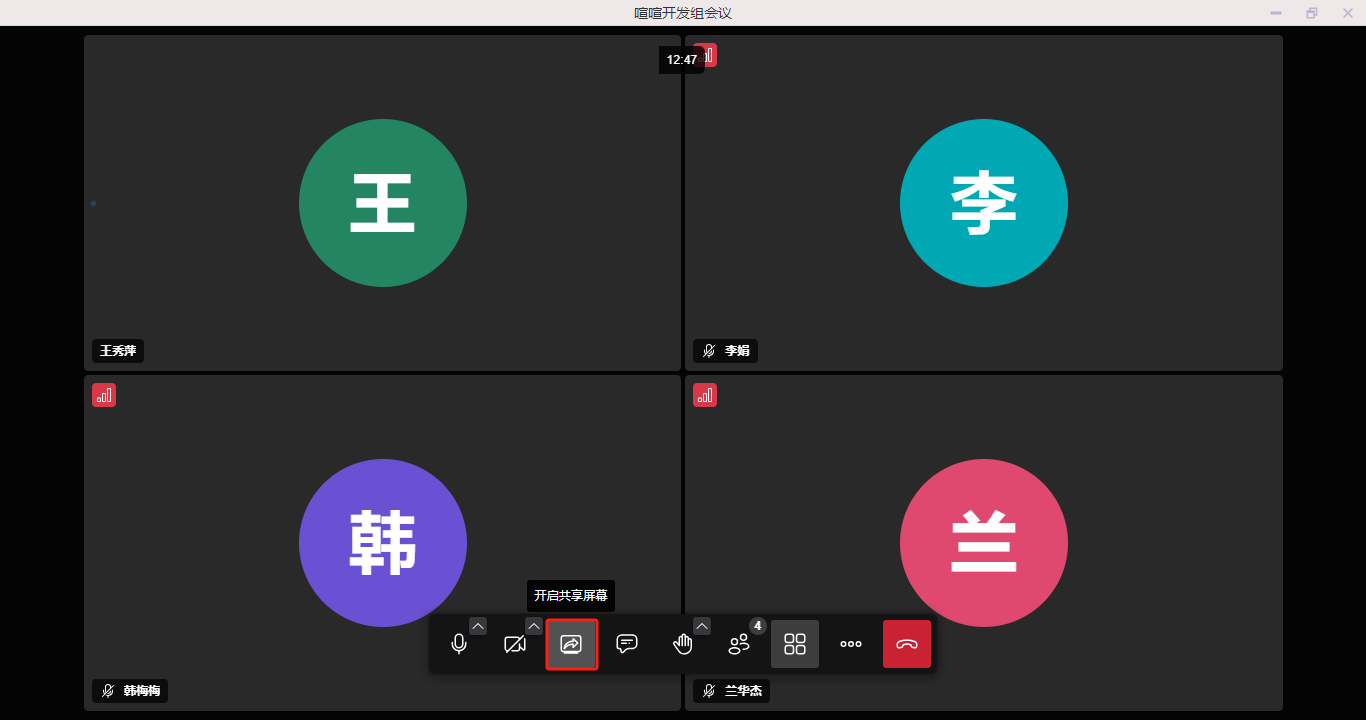This screenshot has width=1366, height=720.
Task: Select 李娟's teal avatar
Action: [x=984, y=203]
